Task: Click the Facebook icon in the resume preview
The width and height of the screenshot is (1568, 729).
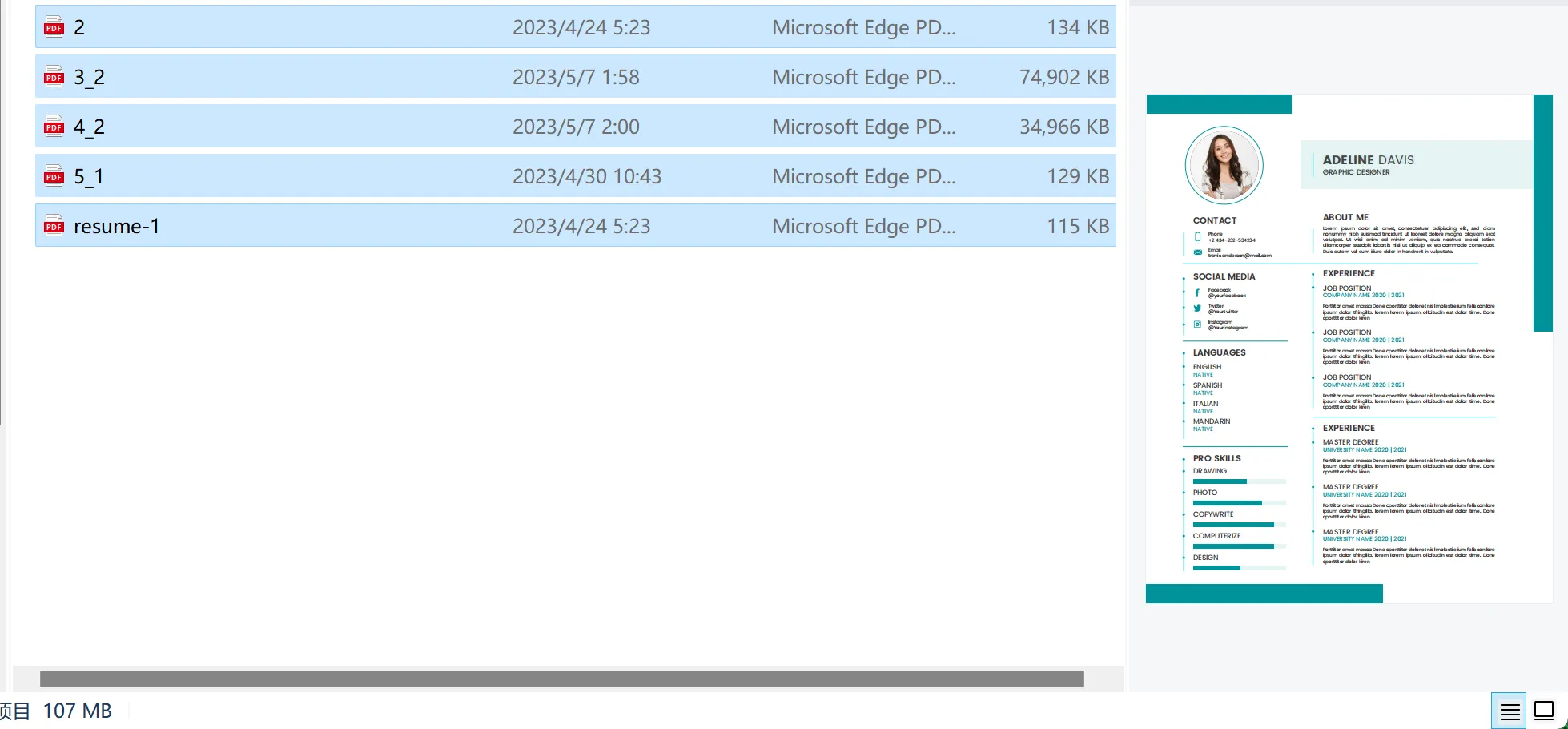Action: coord(1197,292)
